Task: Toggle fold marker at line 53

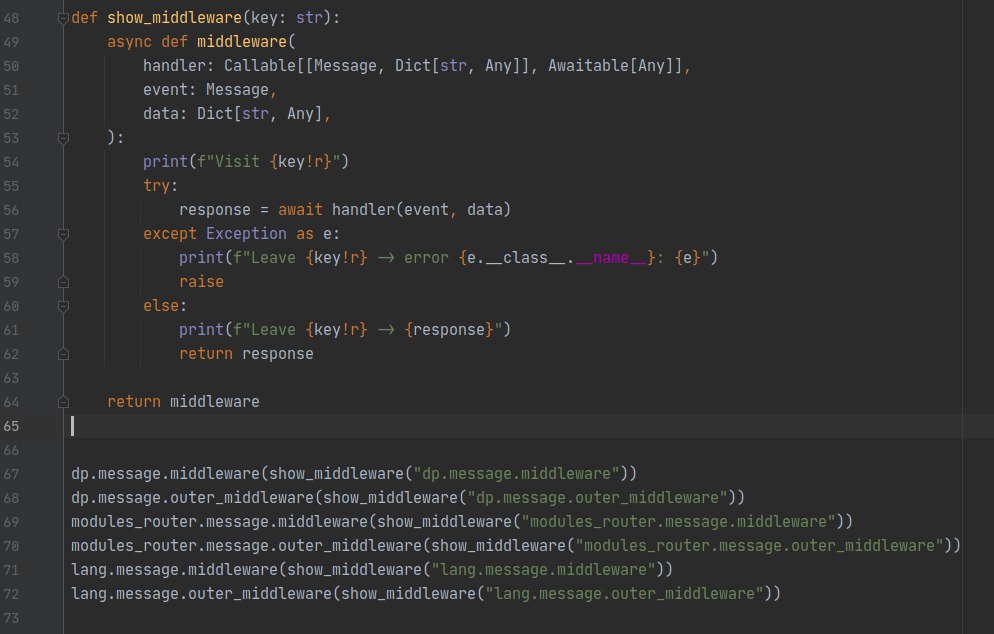Action: [63, 138]
